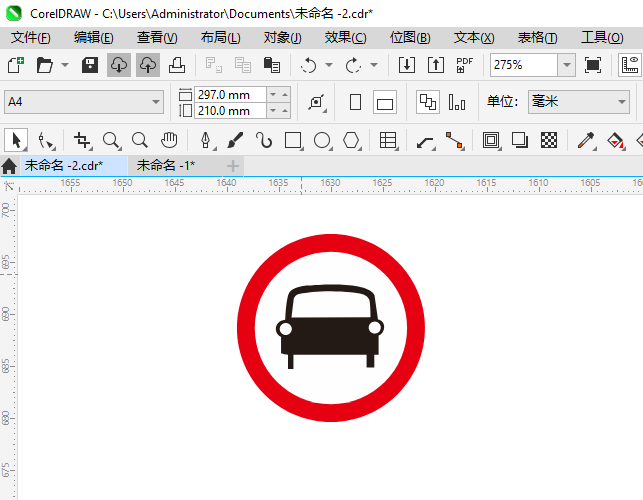Open the units dropdown showing 毫米
643x500 pixels.
click(x=579, y=102)
